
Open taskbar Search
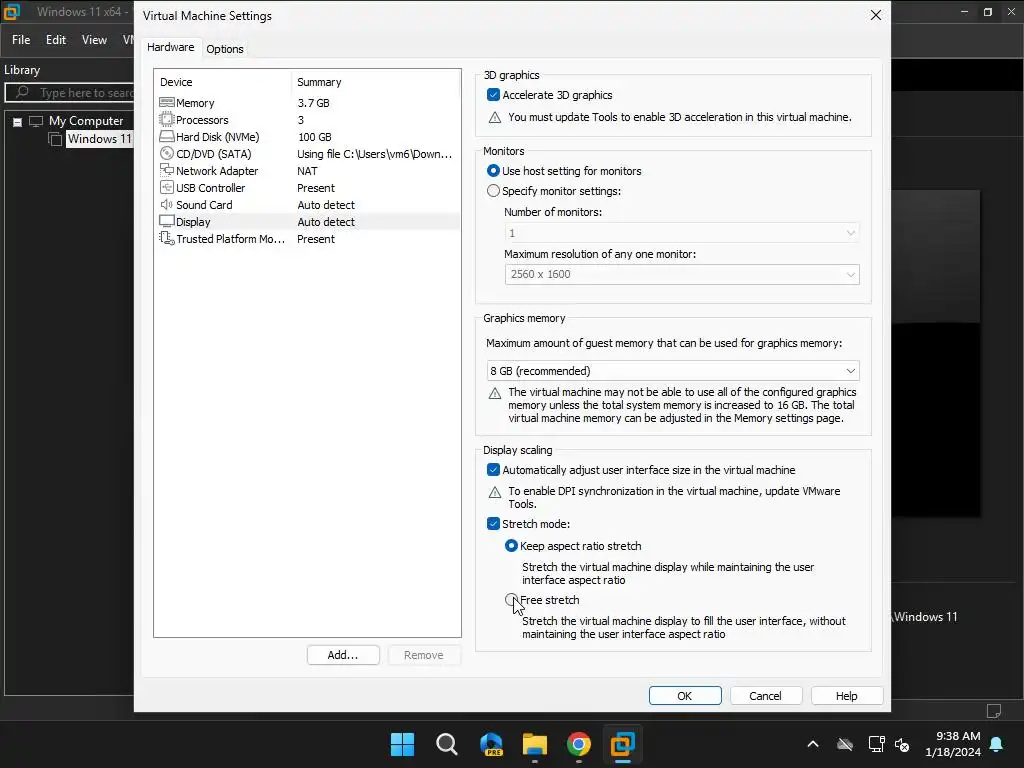pyautogui.click(x=447, y=744)
